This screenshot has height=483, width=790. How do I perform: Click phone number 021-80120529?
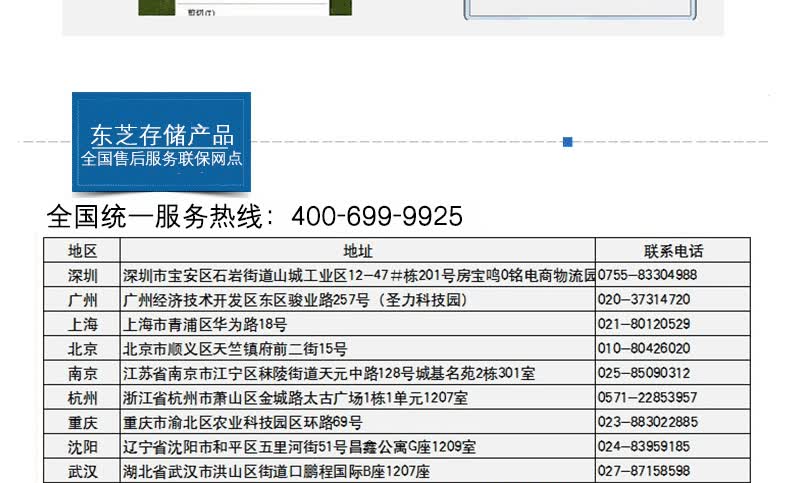pos(644,324)
